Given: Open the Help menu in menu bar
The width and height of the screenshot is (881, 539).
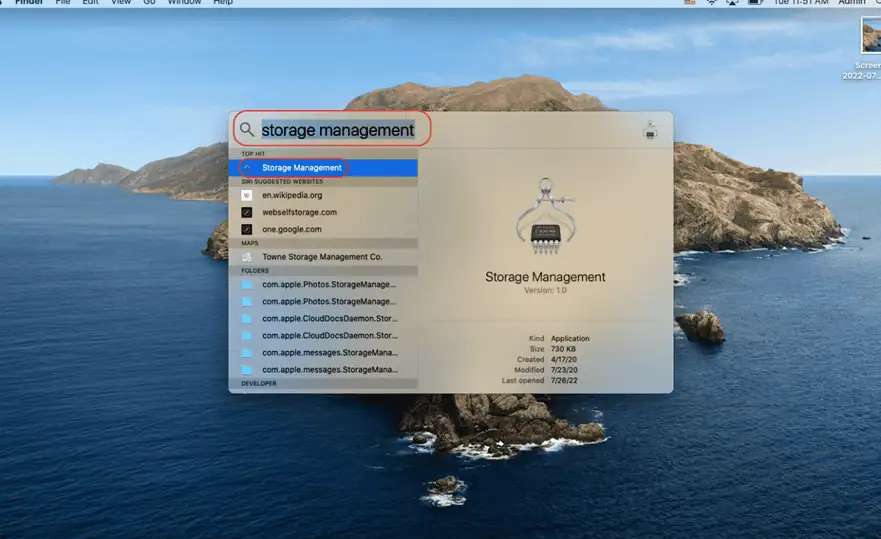Looking at the screenshot, I should [x=223, y=2].
